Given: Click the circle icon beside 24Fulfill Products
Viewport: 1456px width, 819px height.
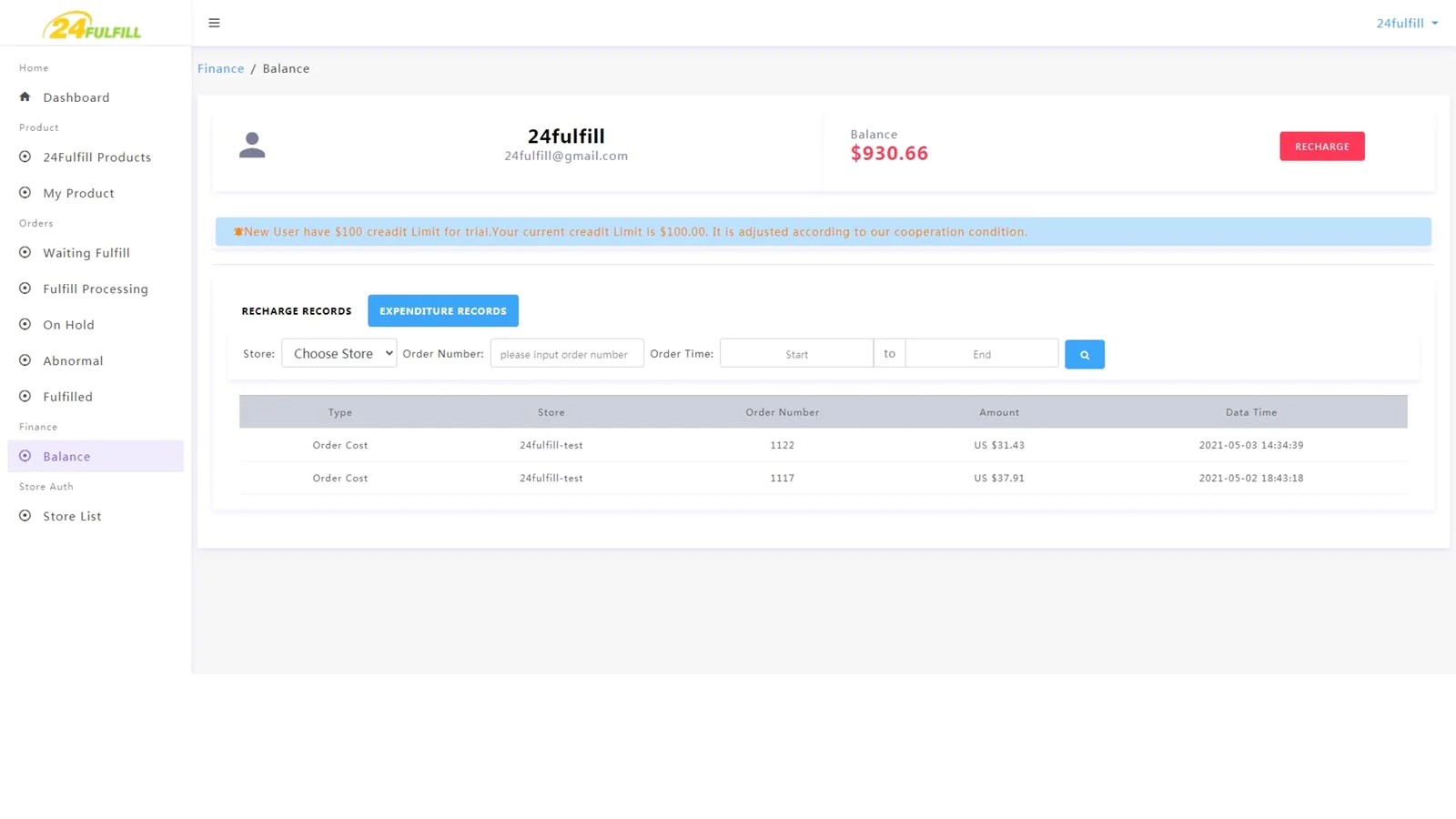Looking at the screenshot, I should click(25, 157).
